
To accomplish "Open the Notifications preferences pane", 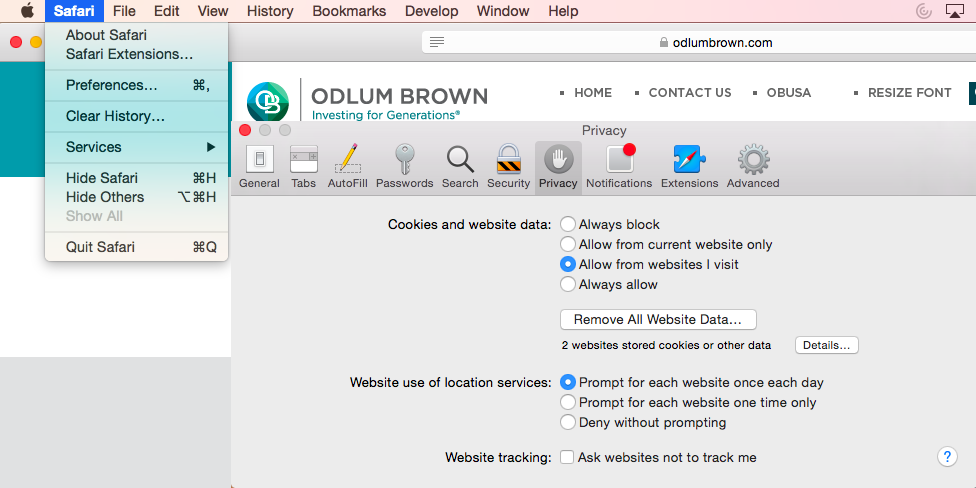I will [619, 167].
